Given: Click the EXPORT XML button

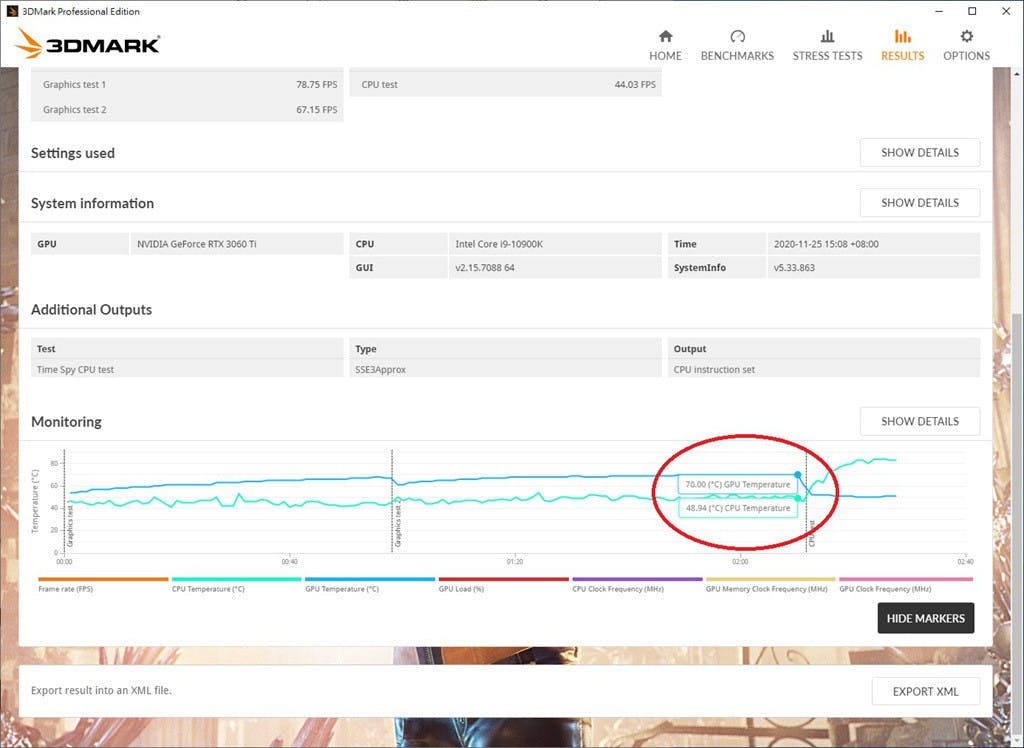Looking at the screenshot, I should 925,691.
